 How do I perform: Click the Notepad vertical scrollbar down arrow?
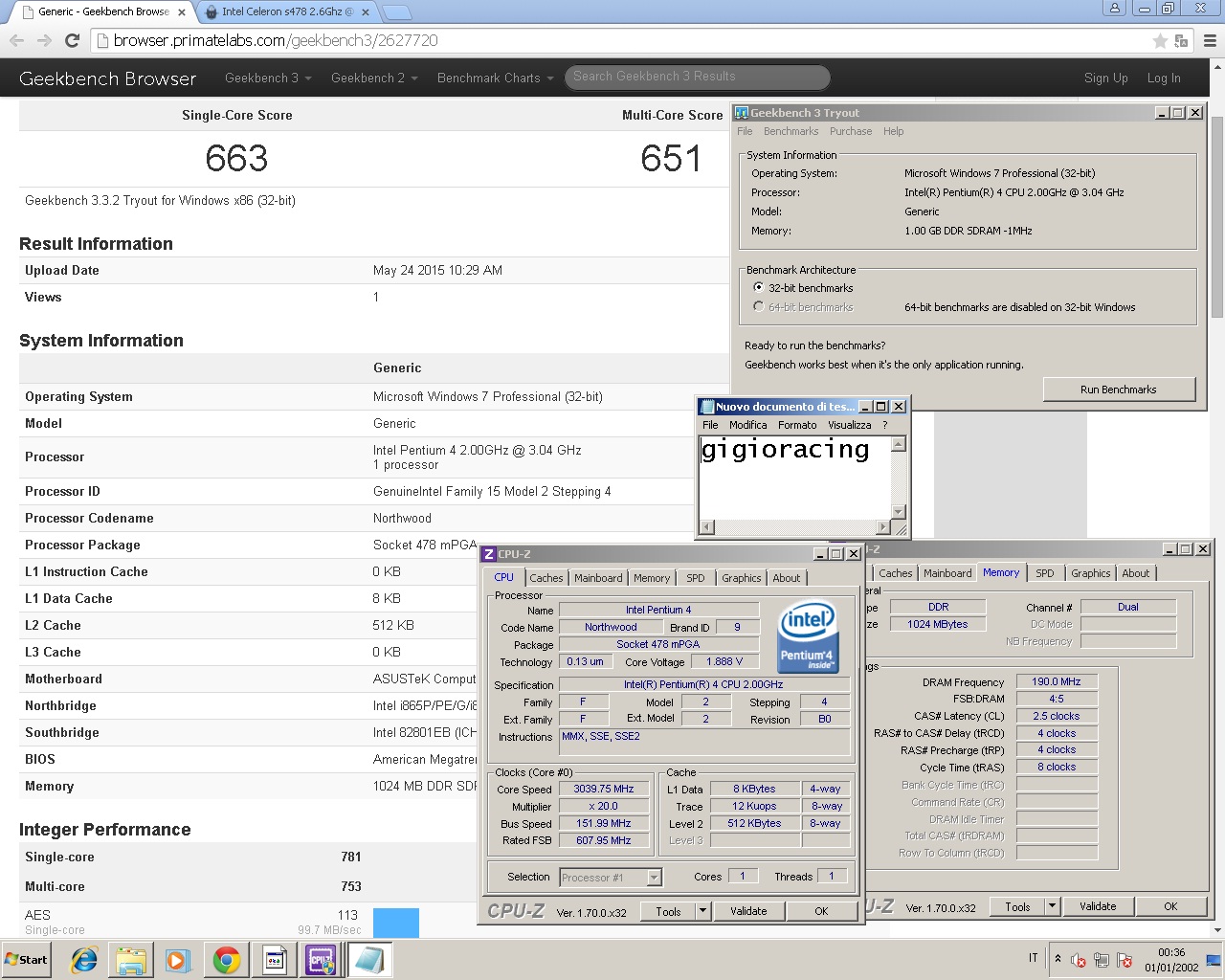pos(899,512)
